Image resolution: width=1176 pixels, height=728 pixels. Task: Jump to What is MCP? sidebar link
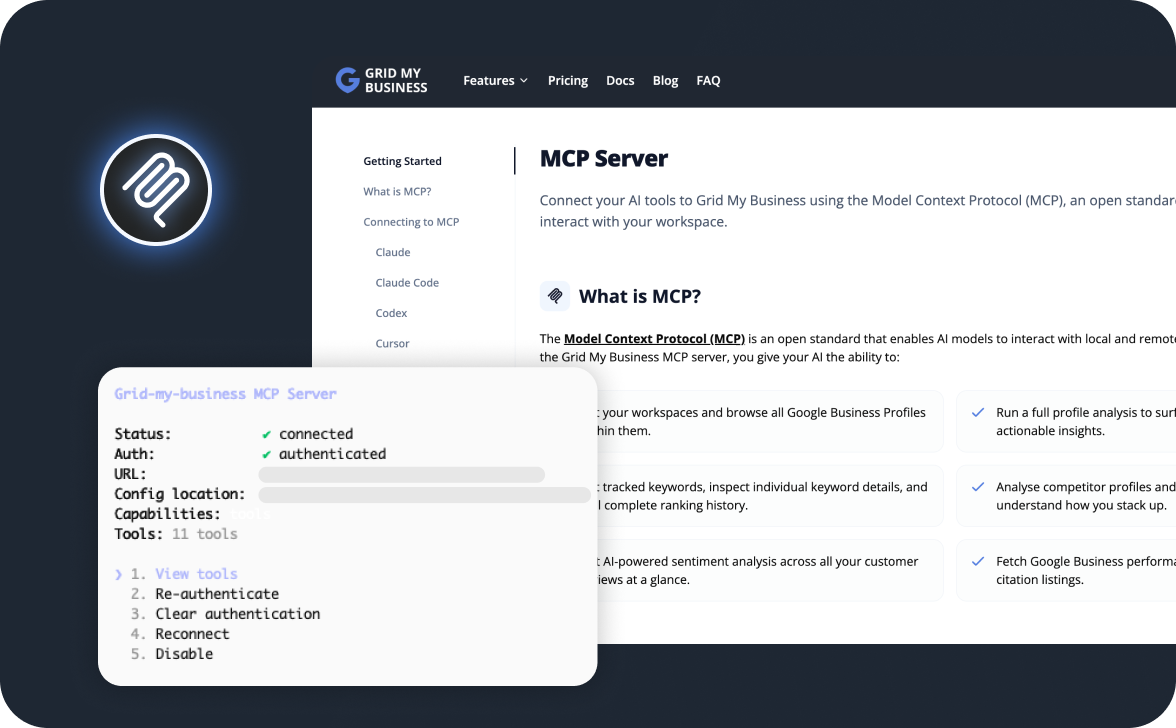click(398, 191)
